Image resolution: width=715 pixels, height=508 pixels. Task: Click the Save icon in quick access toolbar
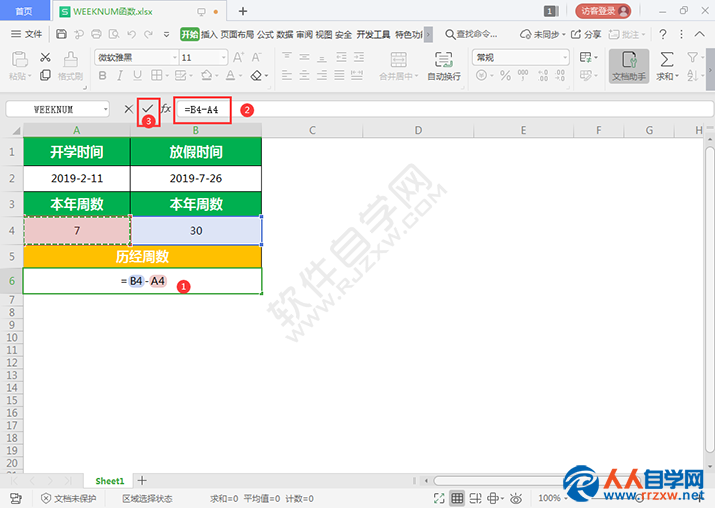[x=62, y=34]
